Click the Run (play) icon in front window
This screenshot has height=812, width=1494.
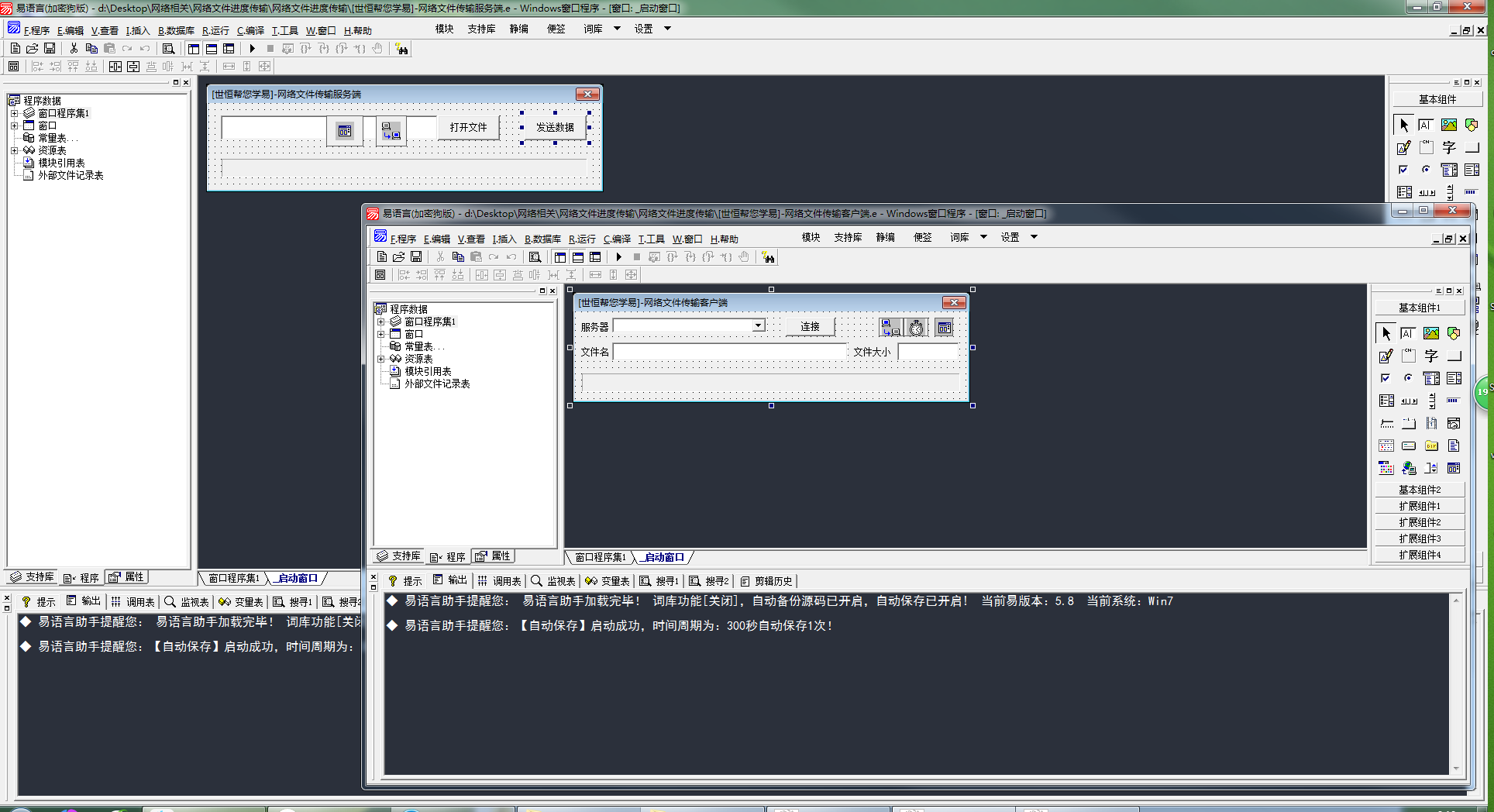tap(619, 256)
